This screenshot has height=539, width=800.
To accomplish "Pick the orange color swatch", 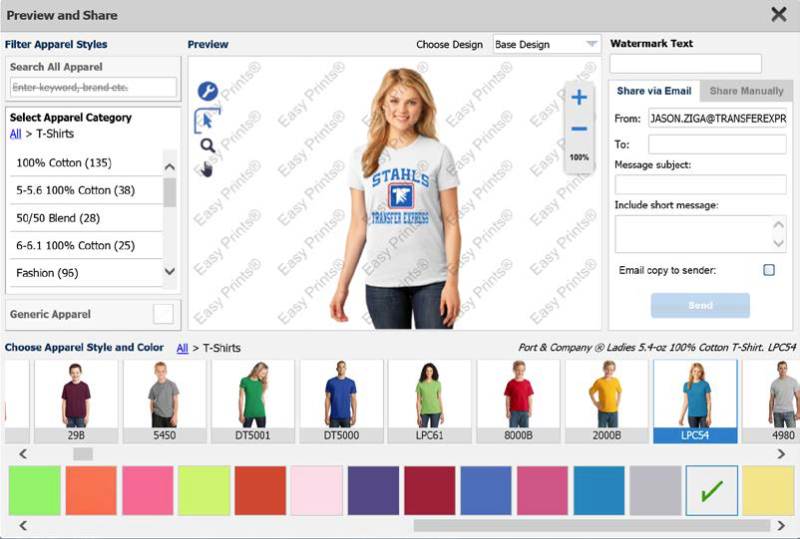I will [91, 491].
